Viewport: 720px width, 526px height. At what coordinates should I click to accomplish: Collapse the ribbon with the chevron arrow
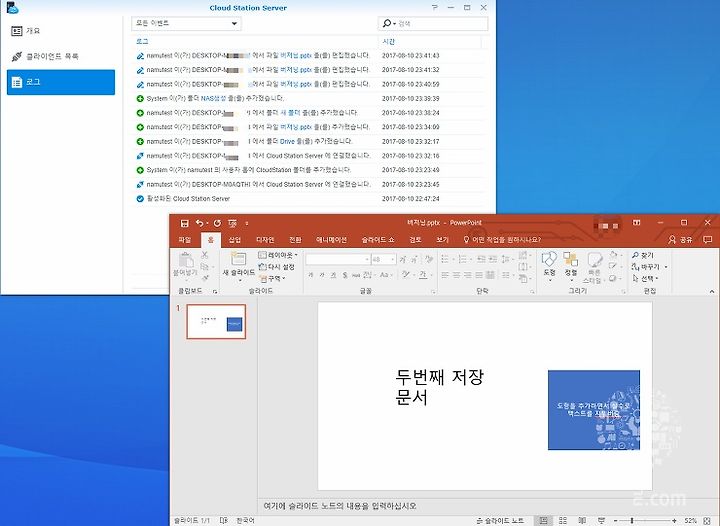(712, 291)
